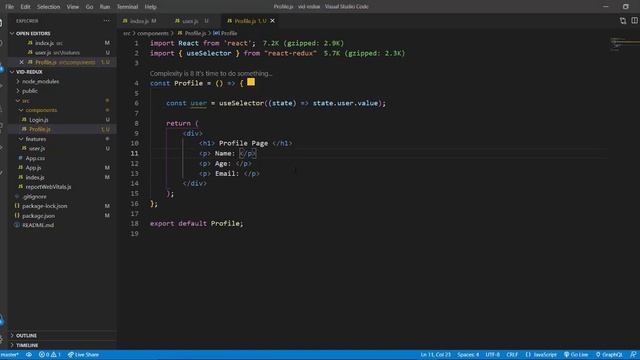Open the Help menu
The image size is (640, 360).
click(151, 7)
